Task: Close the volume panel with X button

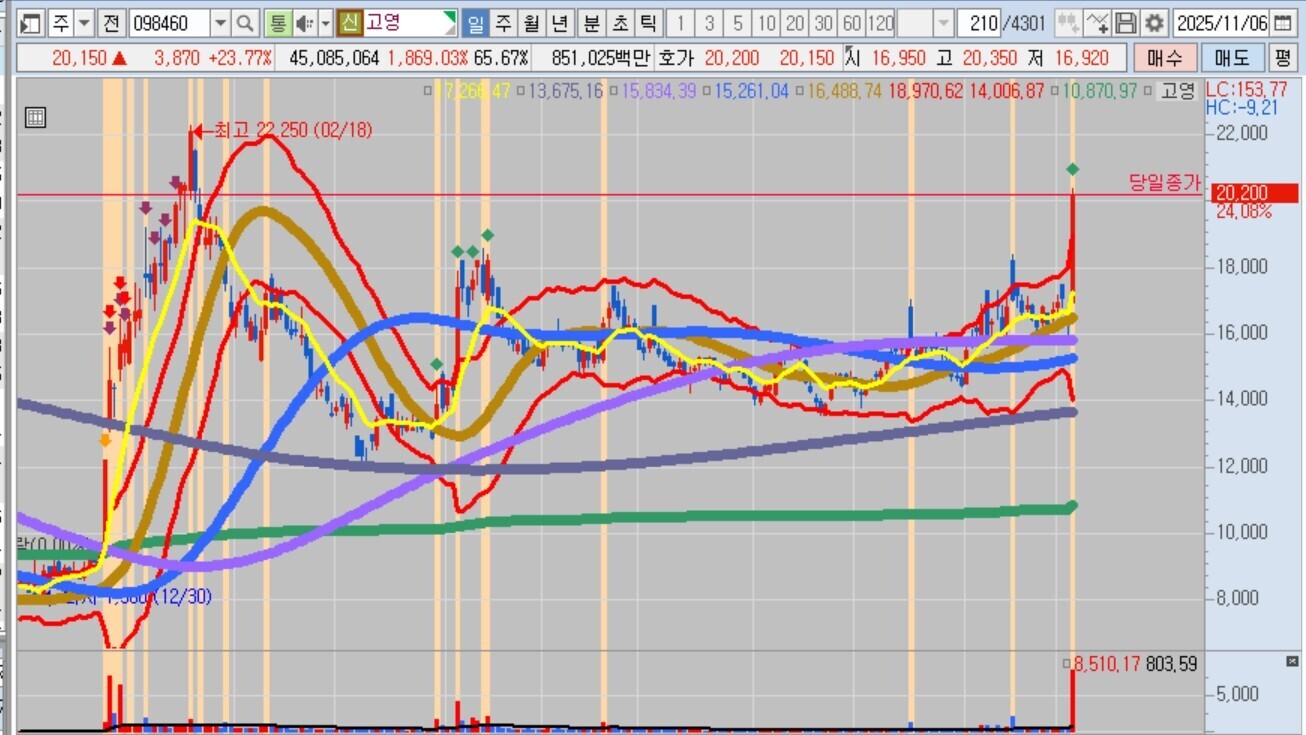Action: click(x=1292, y=662)
